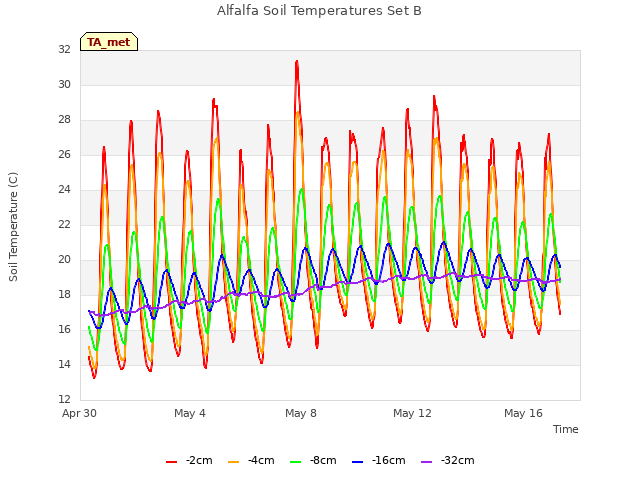Screen dimensions: 640x480
Task: Click the 22 y-axis tick label
Action: click(x=64, y=225)
